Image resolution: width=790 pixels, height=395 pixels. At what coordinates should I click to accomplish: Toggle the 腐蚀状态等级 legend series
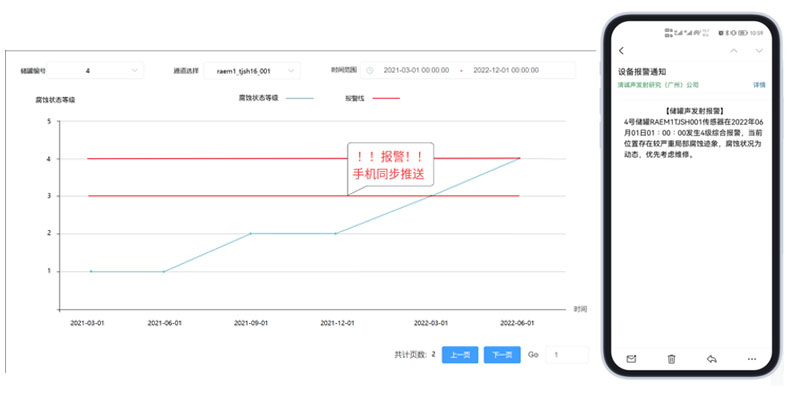point(276,98)
